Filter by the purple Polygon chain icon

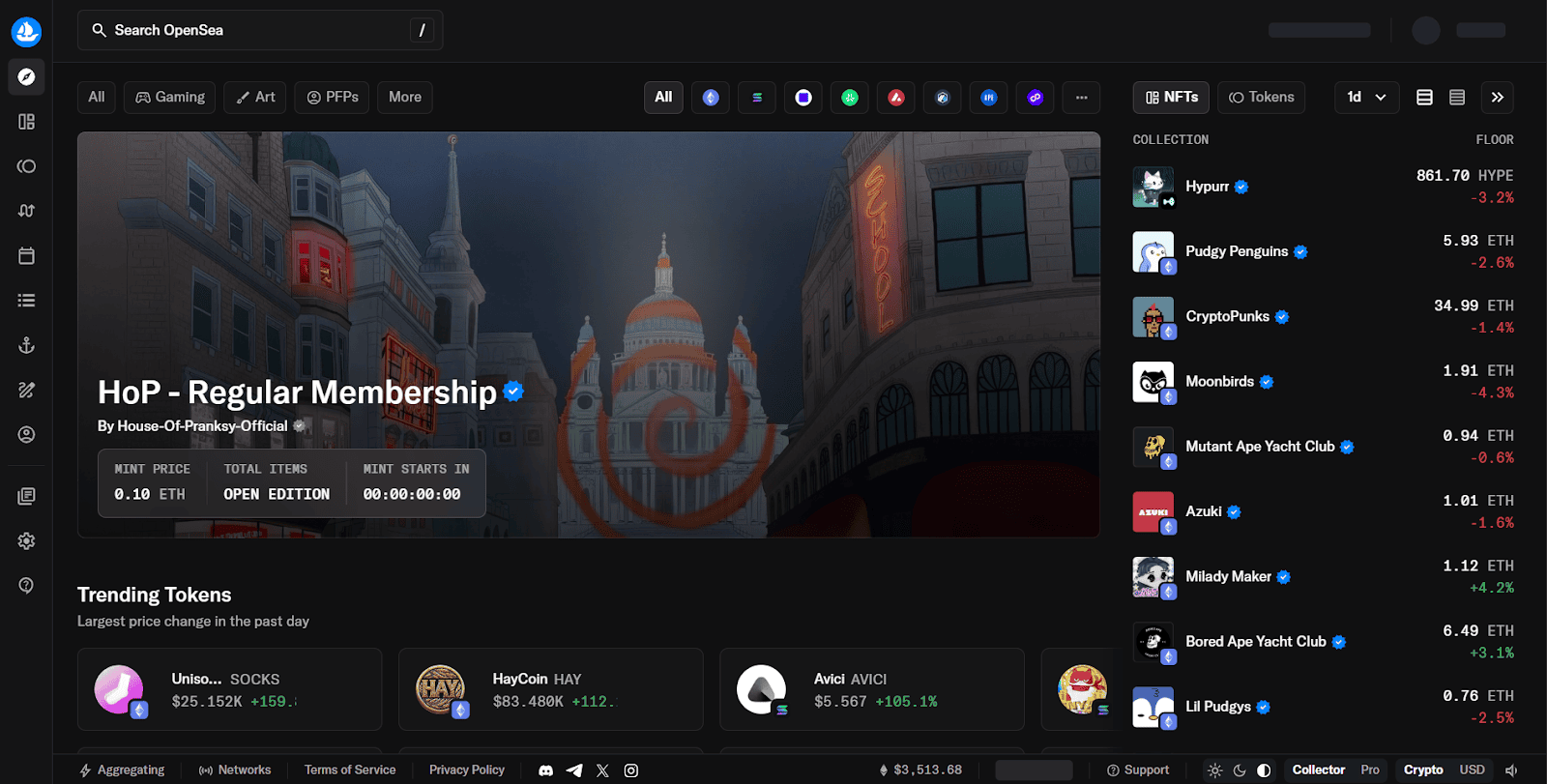(x=1036, y=98)
